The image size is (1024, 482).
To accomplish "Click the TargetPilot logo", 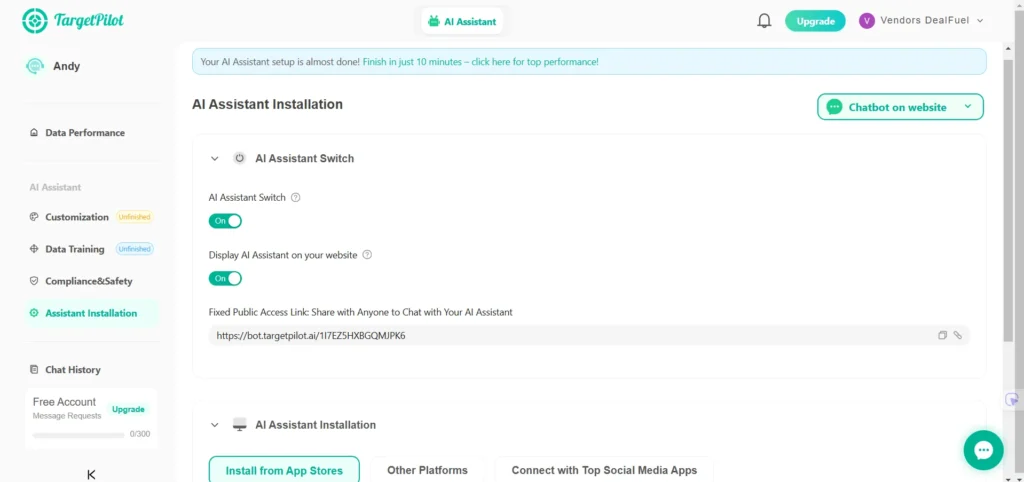I will coord(72,21).
